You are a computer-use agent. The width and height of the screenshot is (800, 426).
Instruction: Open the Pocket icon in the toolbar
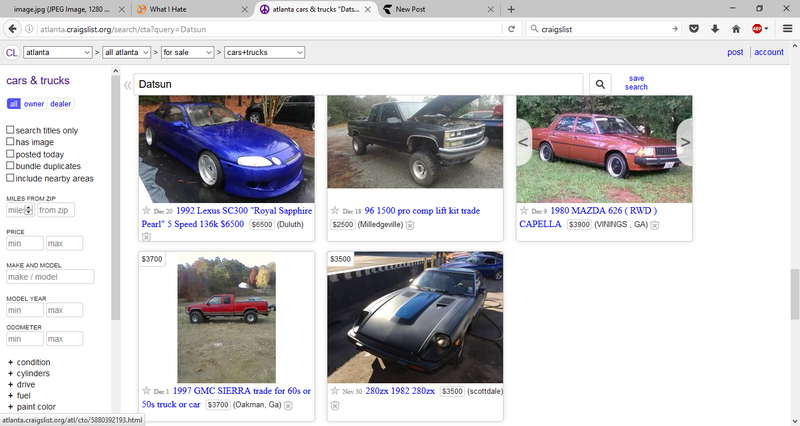pyautogui.click(x=694, y=29)
